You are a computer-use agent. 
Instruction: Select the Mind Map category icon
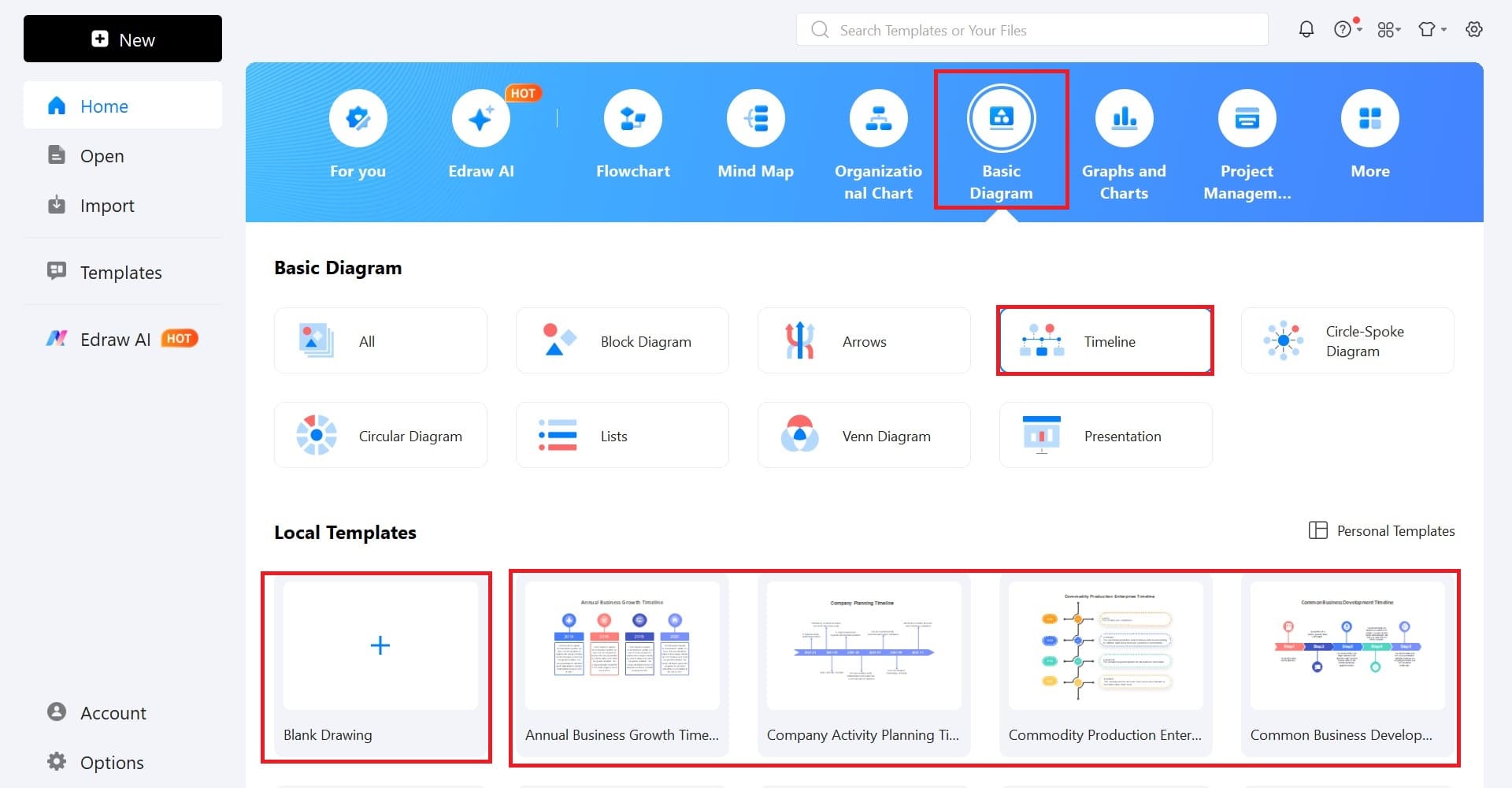[756, 118]
